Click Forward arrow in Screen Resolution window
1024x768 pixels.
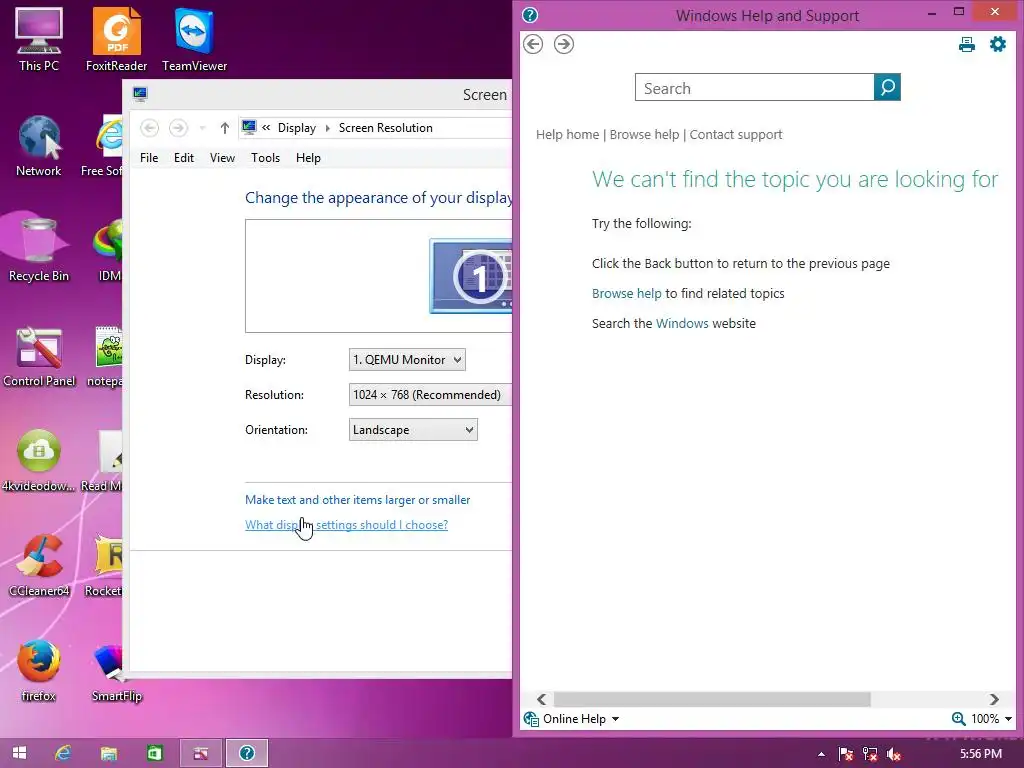coord(178,128)
